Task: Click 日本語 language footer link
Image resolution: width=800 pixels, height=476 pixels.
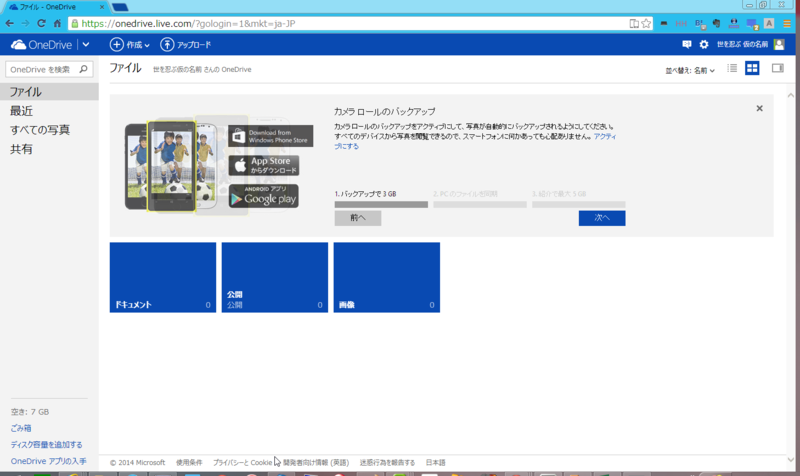Action: click(436, 462)
